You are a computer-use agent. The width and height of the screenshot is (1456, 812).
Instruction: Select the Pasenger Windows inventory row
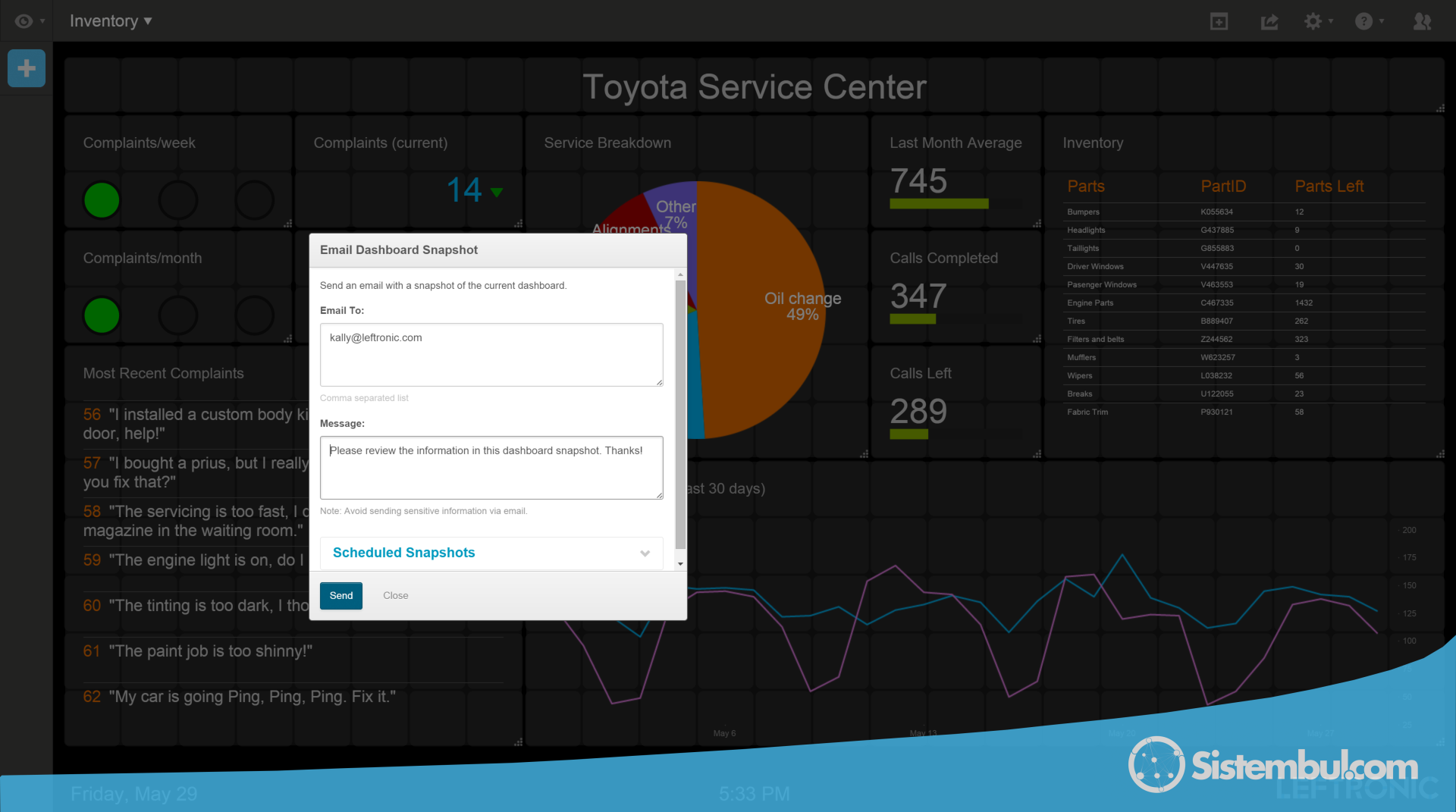[1244, 285]
